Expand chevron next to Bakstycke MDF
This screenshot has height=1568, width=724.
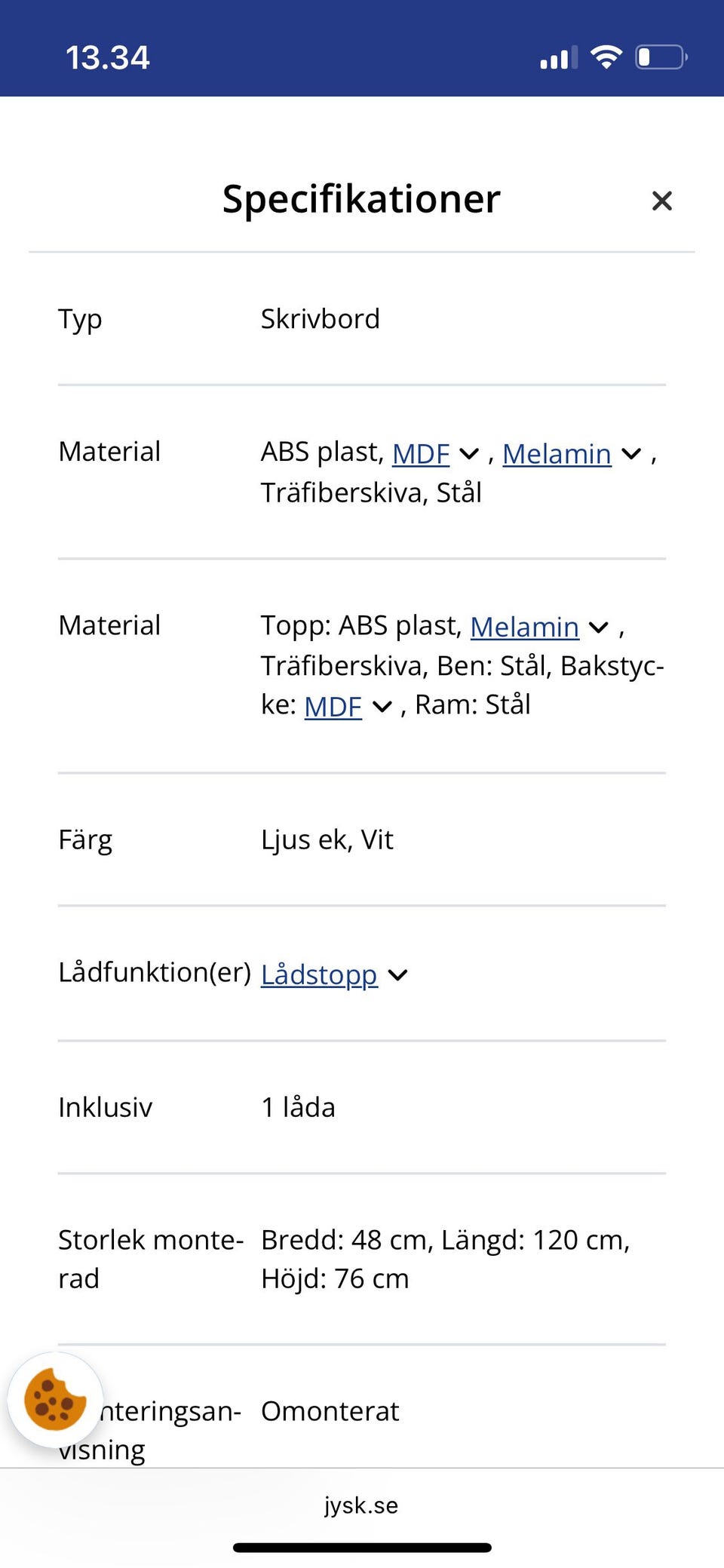pyautogui.click(x=382, y=707)
